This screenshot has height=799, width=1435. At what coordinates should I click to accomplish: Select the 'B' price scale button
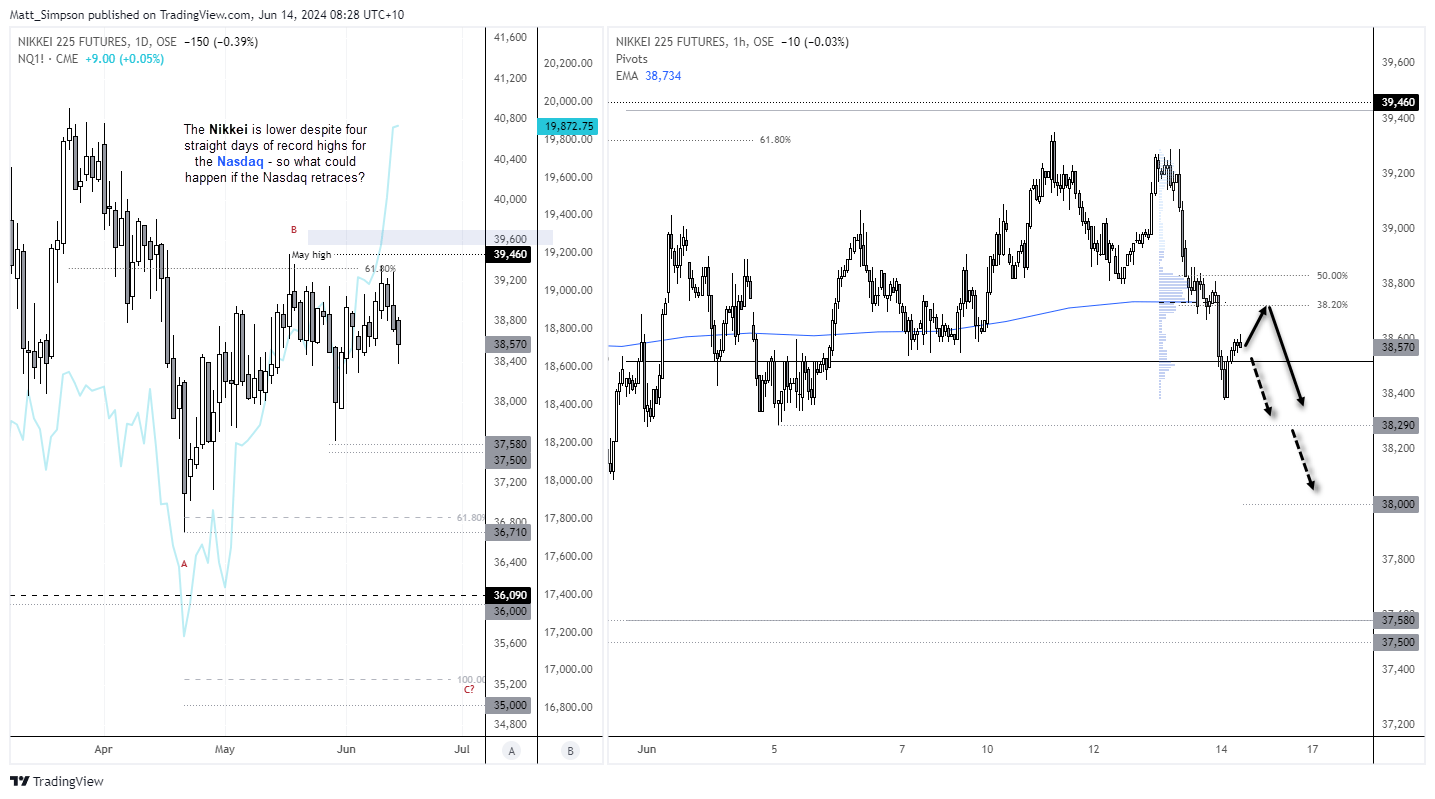pyautogui.click(x=570, y=751)
